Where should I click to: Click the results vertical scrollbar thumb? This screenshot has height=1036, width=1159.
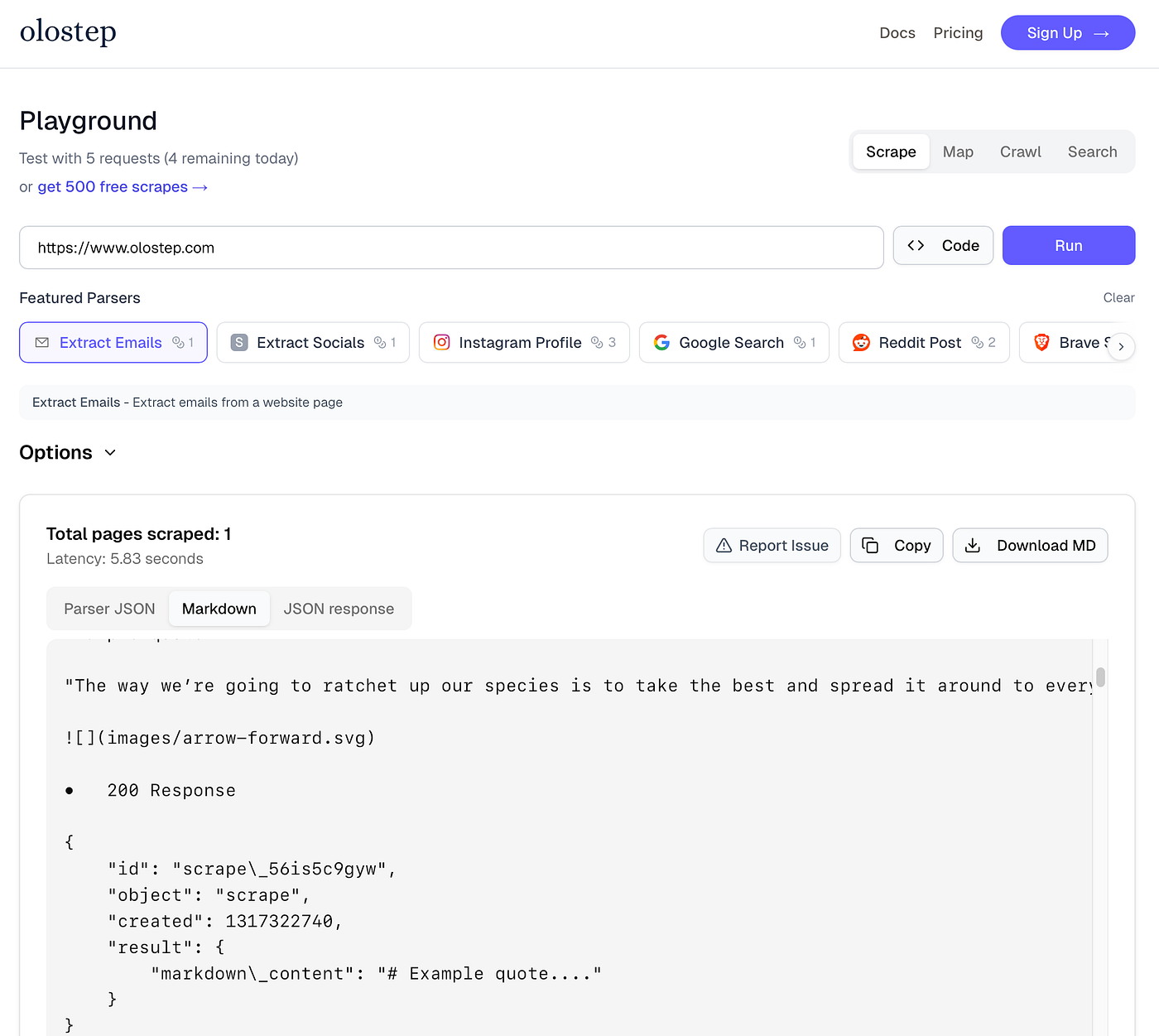(1100, 678)
